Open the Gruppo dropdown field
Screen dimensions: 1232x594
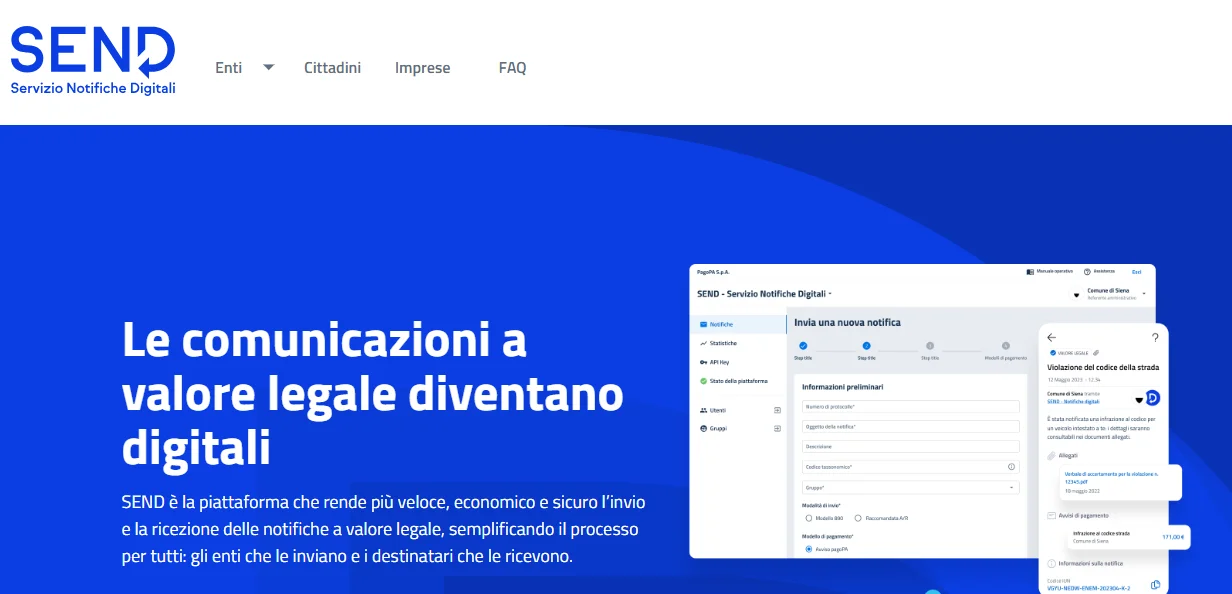(910, 487)
